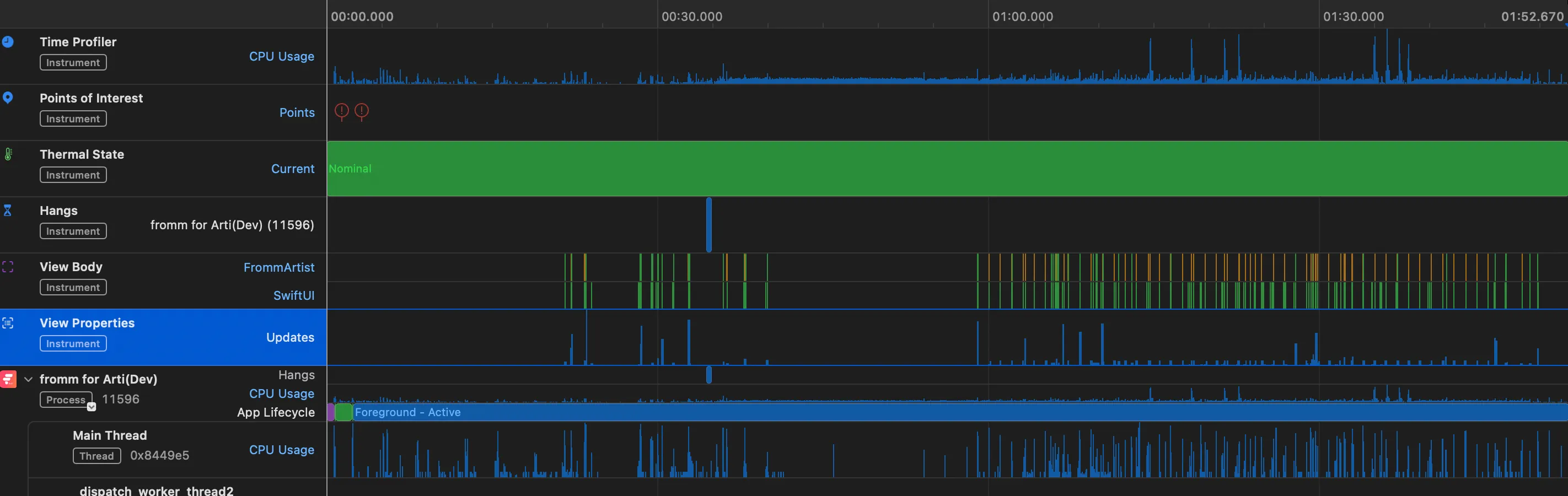This screenshot has height=496, width=1568.
Task: Select the FrommArtist lane label
Action: pyautogui.click(x=279, y=268)
